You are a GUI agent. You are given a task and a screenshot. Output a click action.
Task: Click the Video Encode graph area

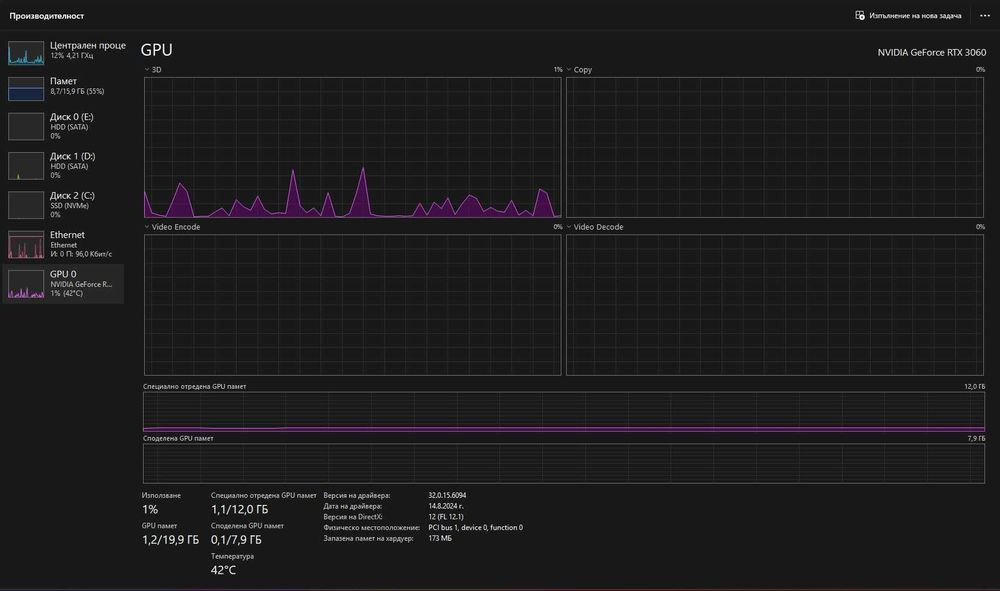coord(352,304)
